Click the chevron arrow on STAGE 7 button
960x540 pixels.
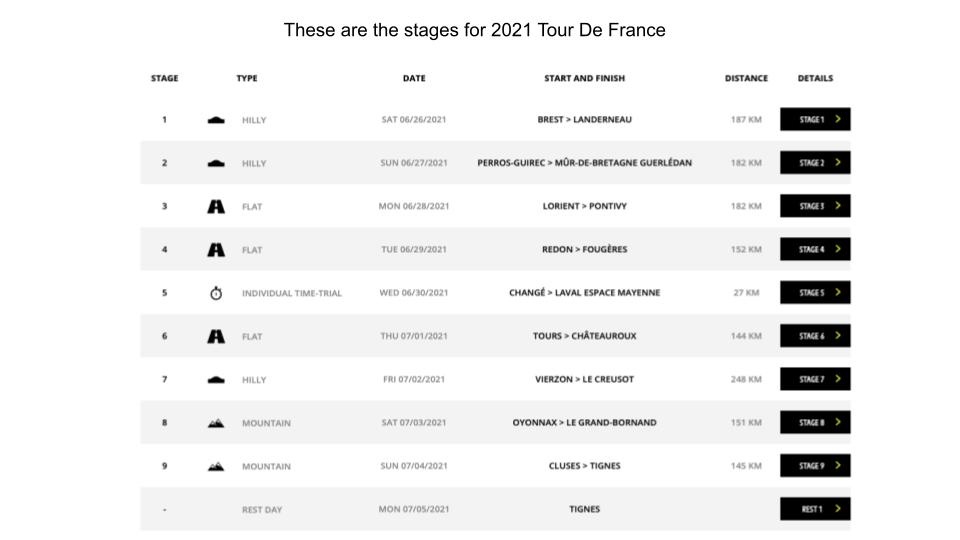pyautogui.click(x=838, y=379)
